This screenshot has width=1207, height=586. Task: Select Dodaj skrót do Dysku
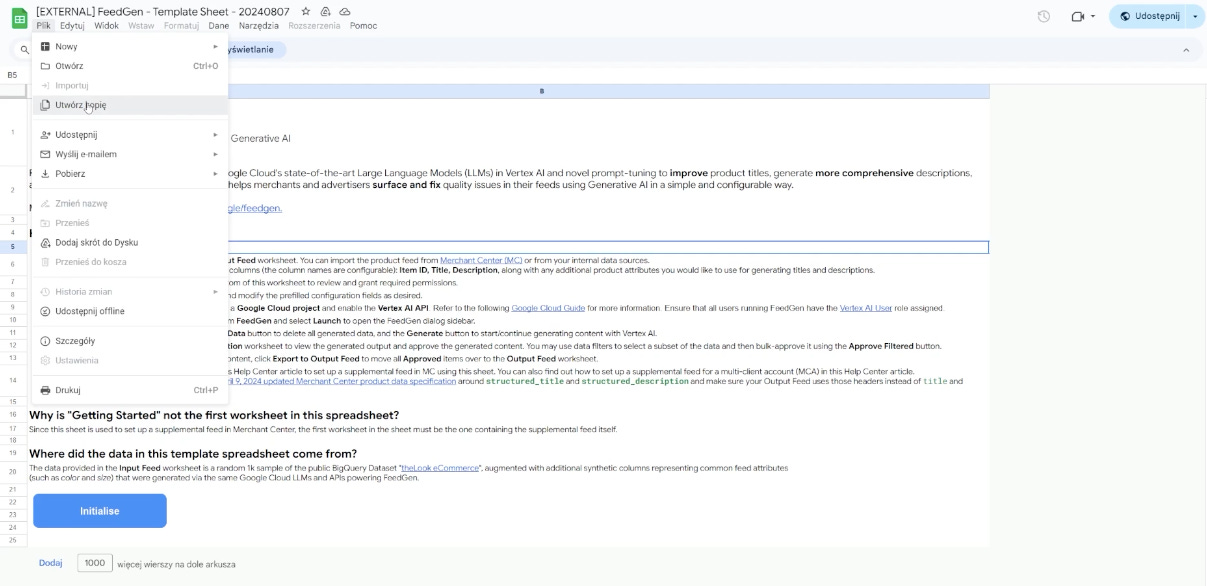tap(130, 242)
